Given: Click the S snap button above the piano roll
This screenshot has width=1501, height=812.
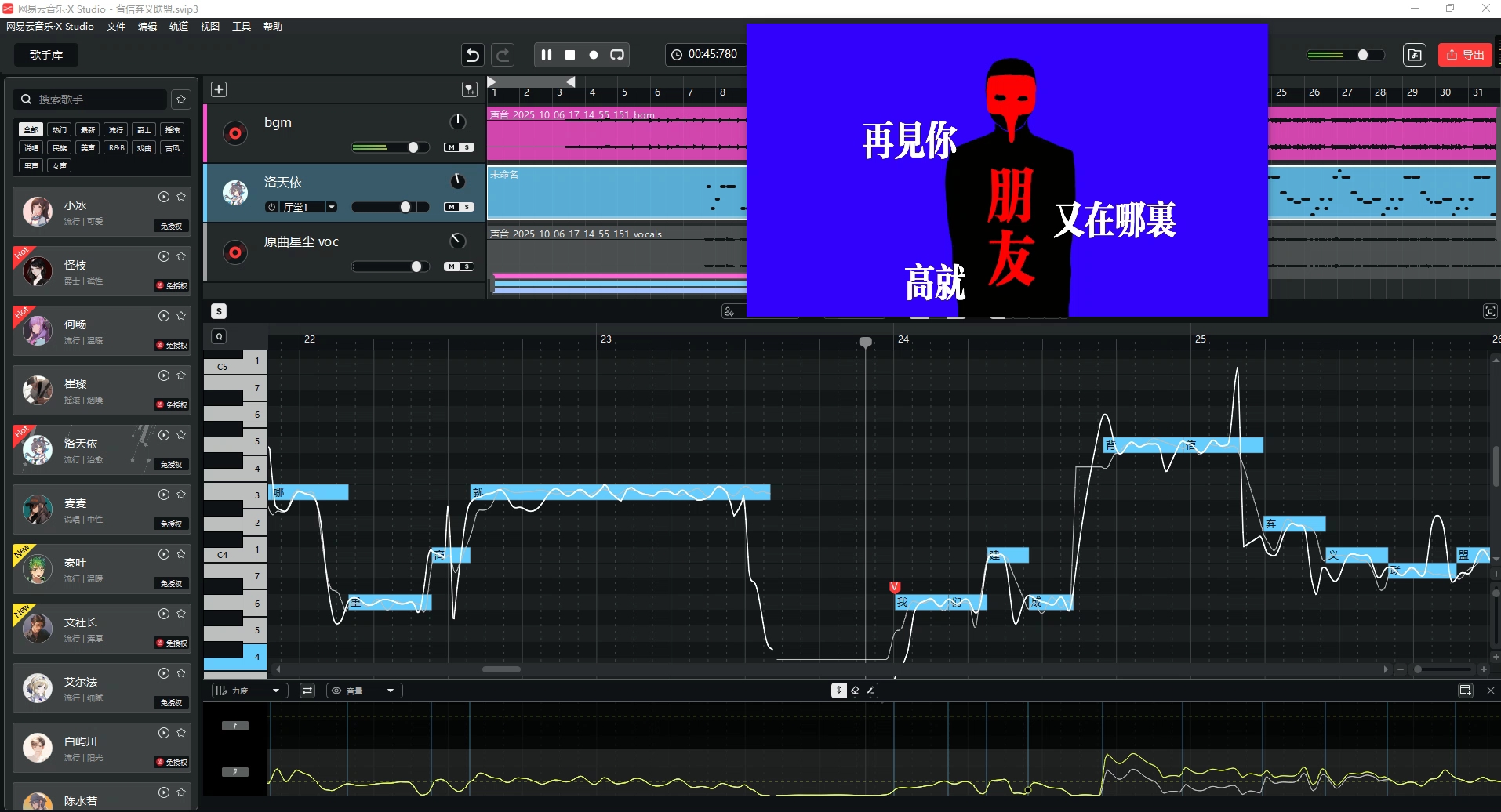Looking at the screenshot, I should tap(219, 311).
